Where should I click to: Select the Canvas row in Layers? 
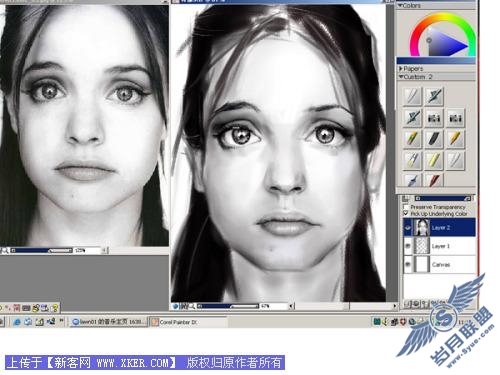point(439,264)
